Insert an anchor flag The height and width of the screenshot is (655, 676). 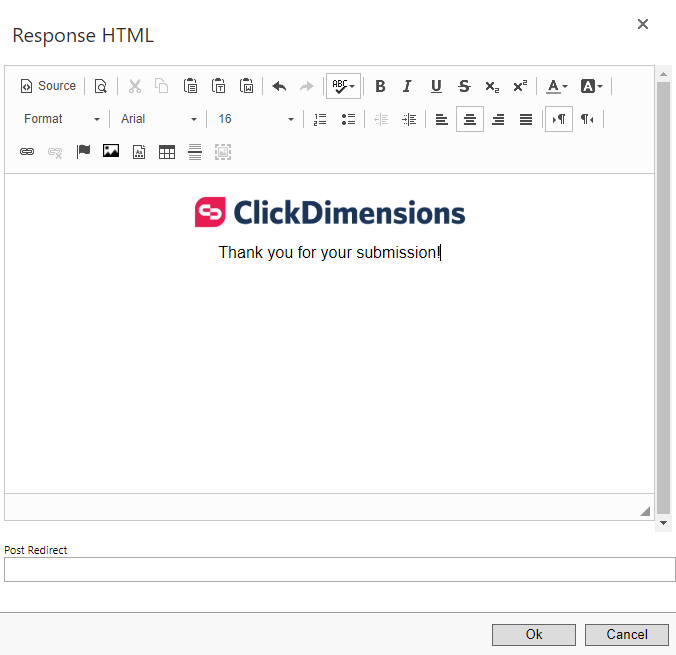[83, 152]
